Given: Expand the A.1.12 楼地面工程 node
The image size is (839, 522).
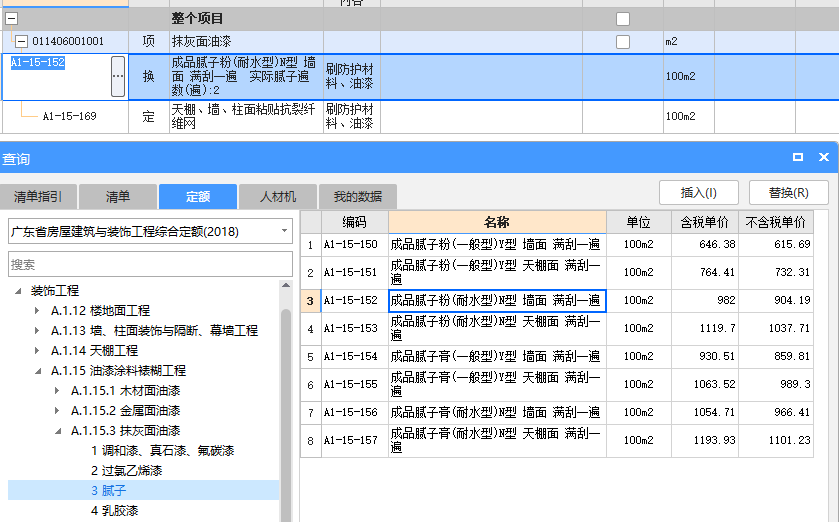Looking at the screenshot, I should tap(37, 311).
